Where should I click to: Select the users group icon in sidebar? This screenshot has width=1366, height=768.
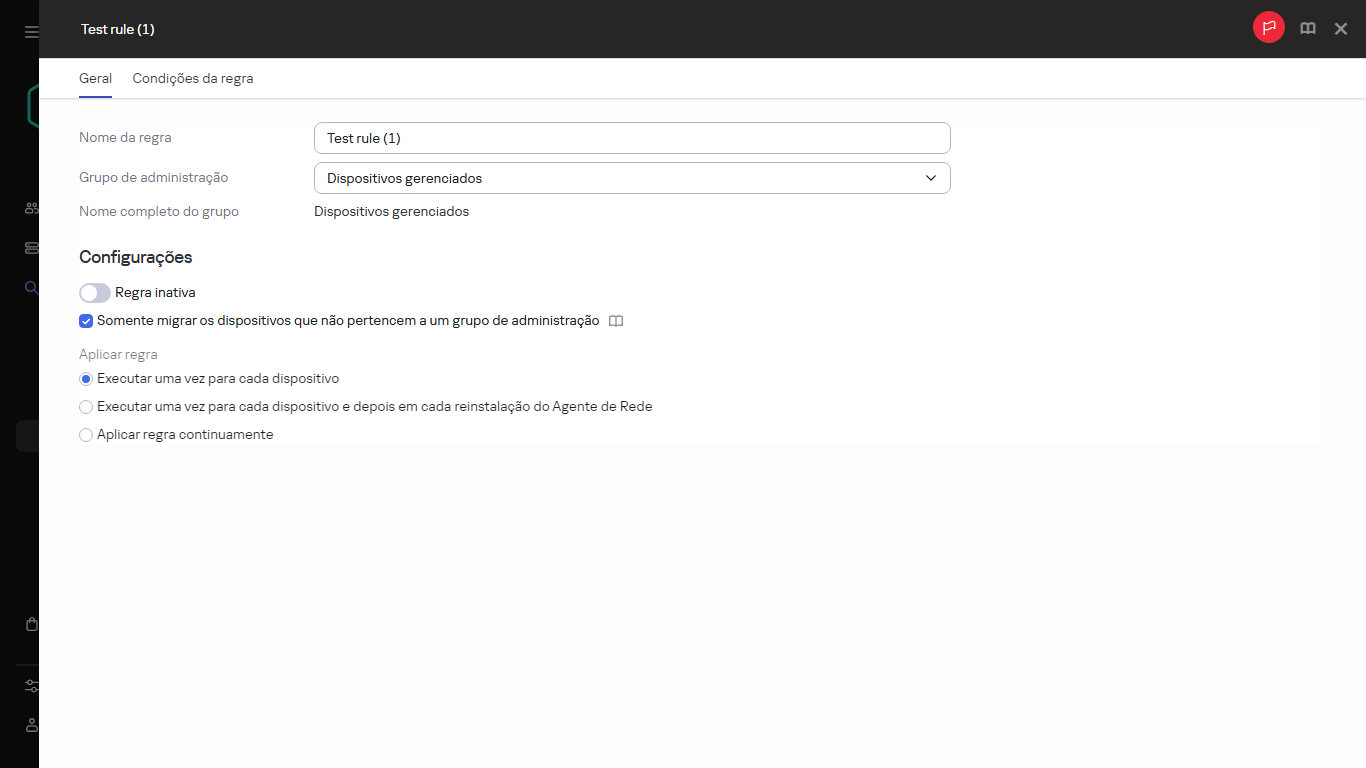(30, 207)
